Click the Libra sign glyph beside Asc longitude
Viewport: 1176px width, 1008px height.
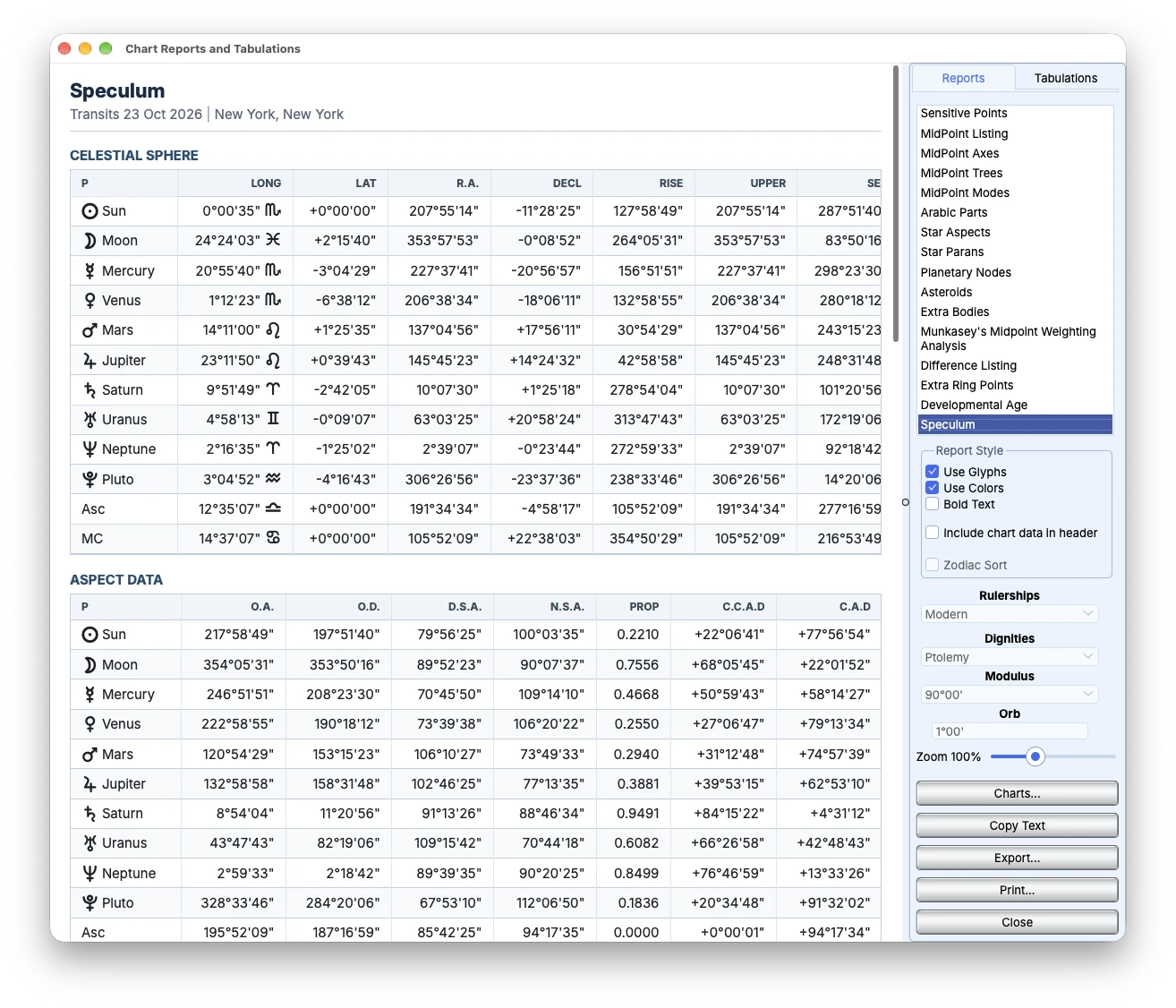click(273, 508)
